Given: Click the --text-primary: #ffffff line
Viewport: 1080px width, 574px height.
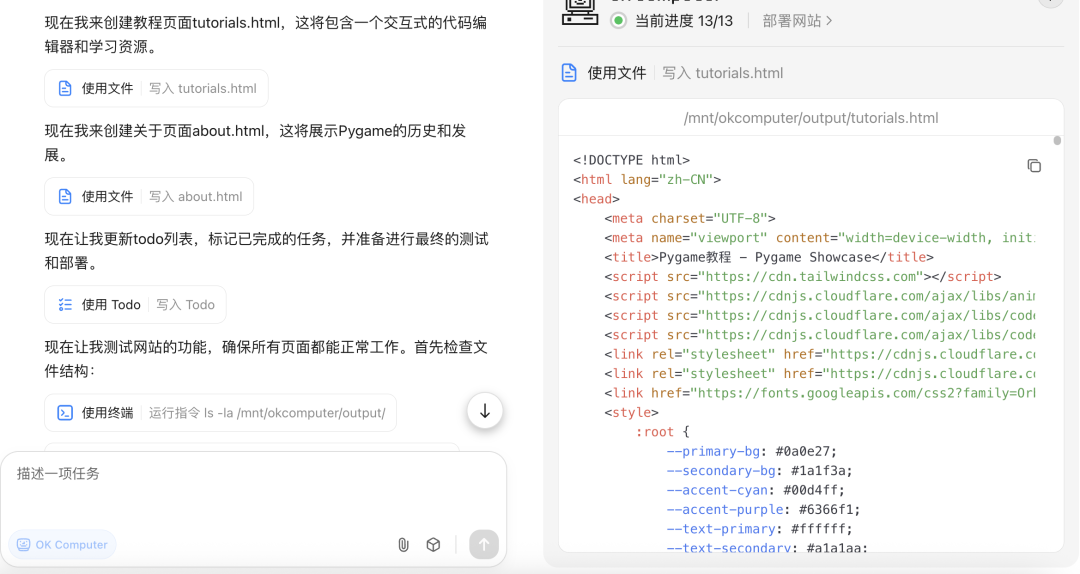Looking at the screenshot, I should tap(759, 529).
